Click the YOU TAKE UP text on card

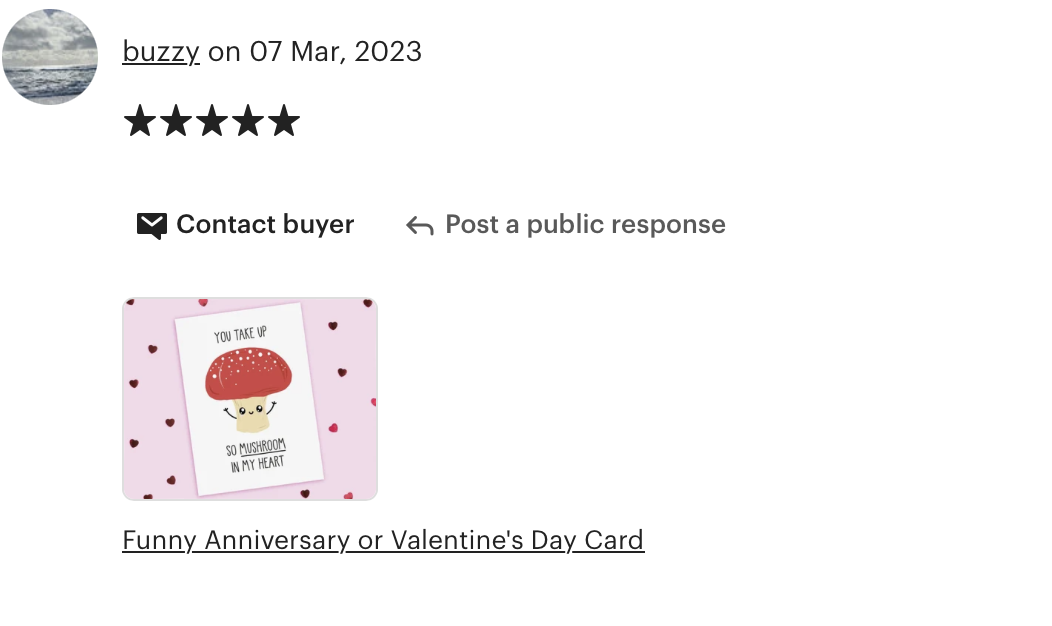240,334
